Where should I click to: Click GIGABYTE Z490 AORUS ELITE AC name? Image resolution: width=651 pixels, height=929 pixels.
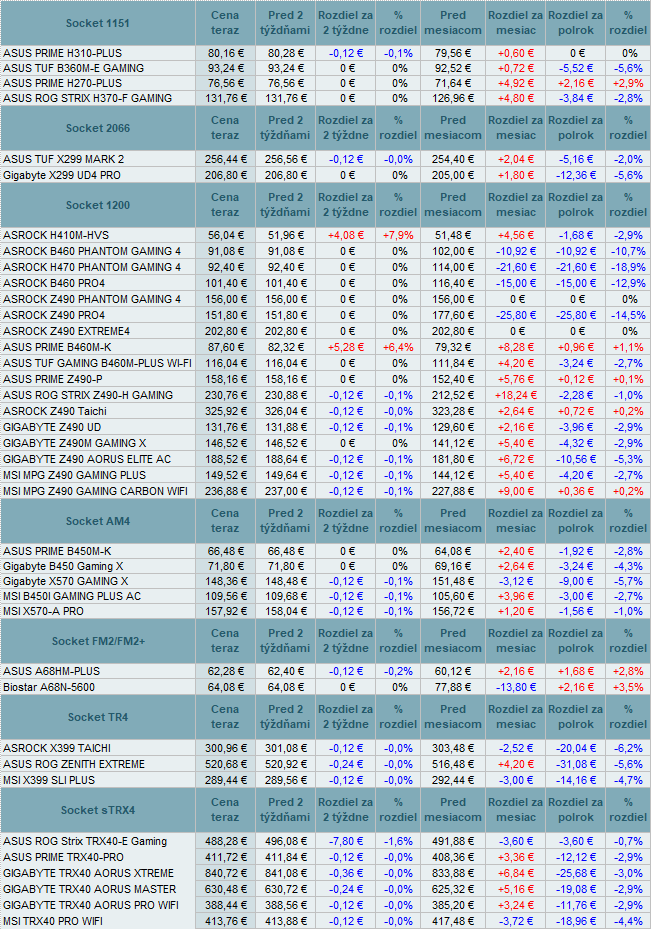click(x=87, y=459)
